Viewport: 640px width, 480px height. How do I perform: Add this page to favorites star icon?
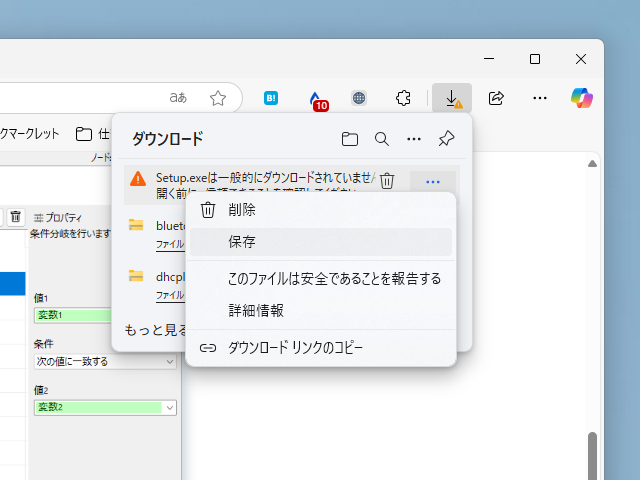(x=218, y=98)
